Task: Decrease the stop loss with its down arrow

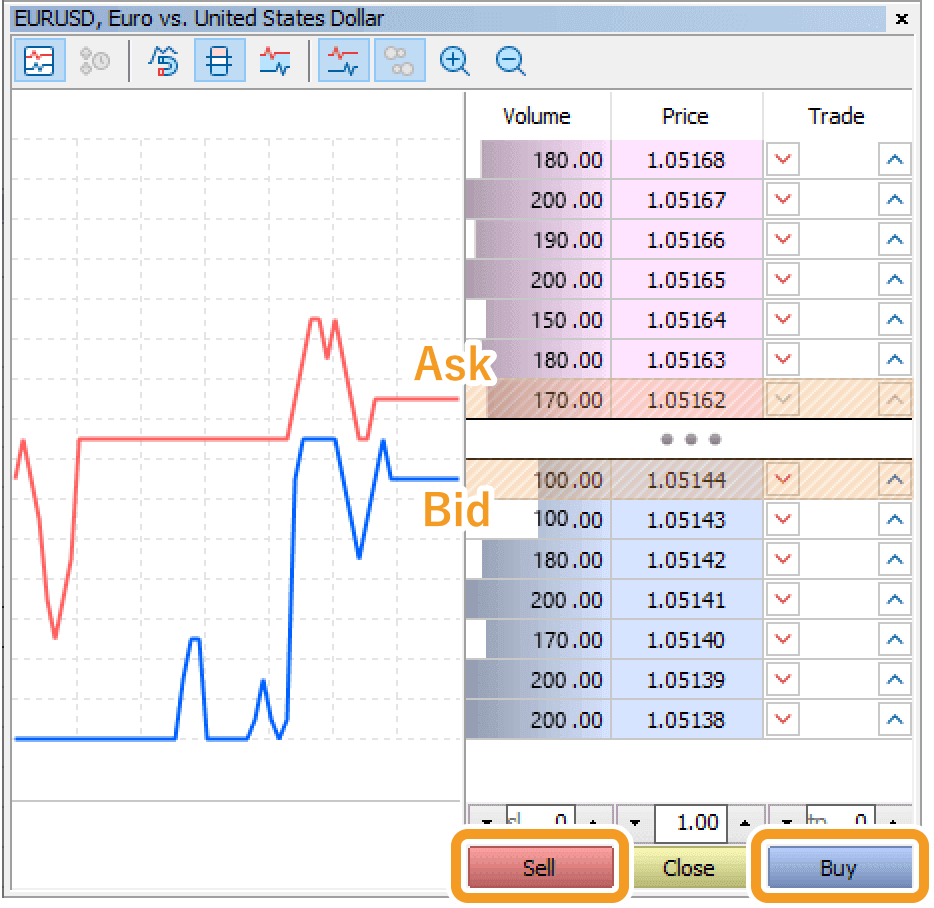Action: [487, 824]
